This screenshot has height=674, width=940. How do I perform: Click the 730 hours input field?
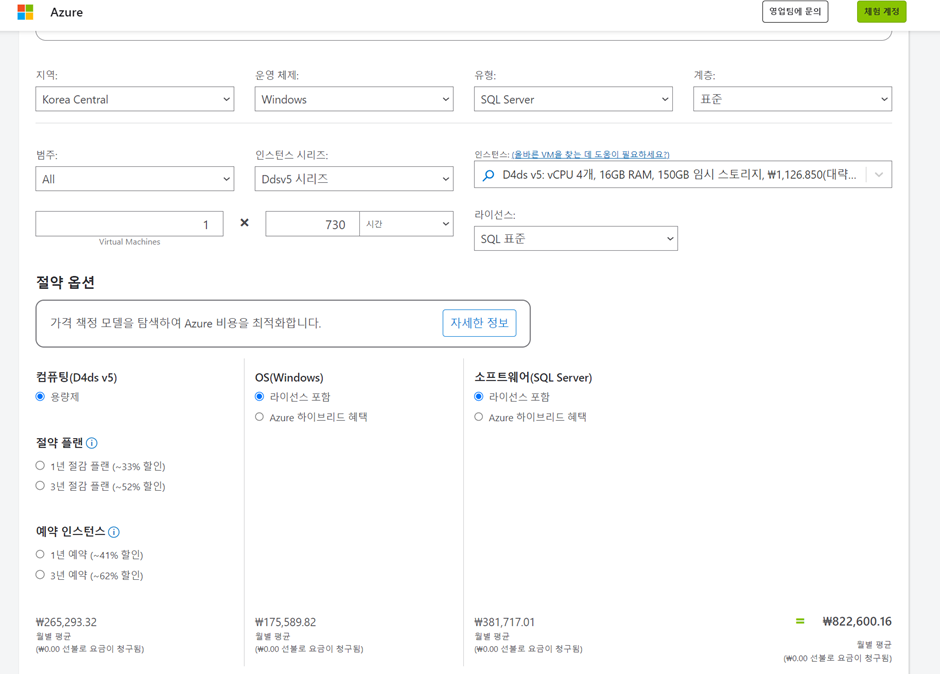coord(312,224)
